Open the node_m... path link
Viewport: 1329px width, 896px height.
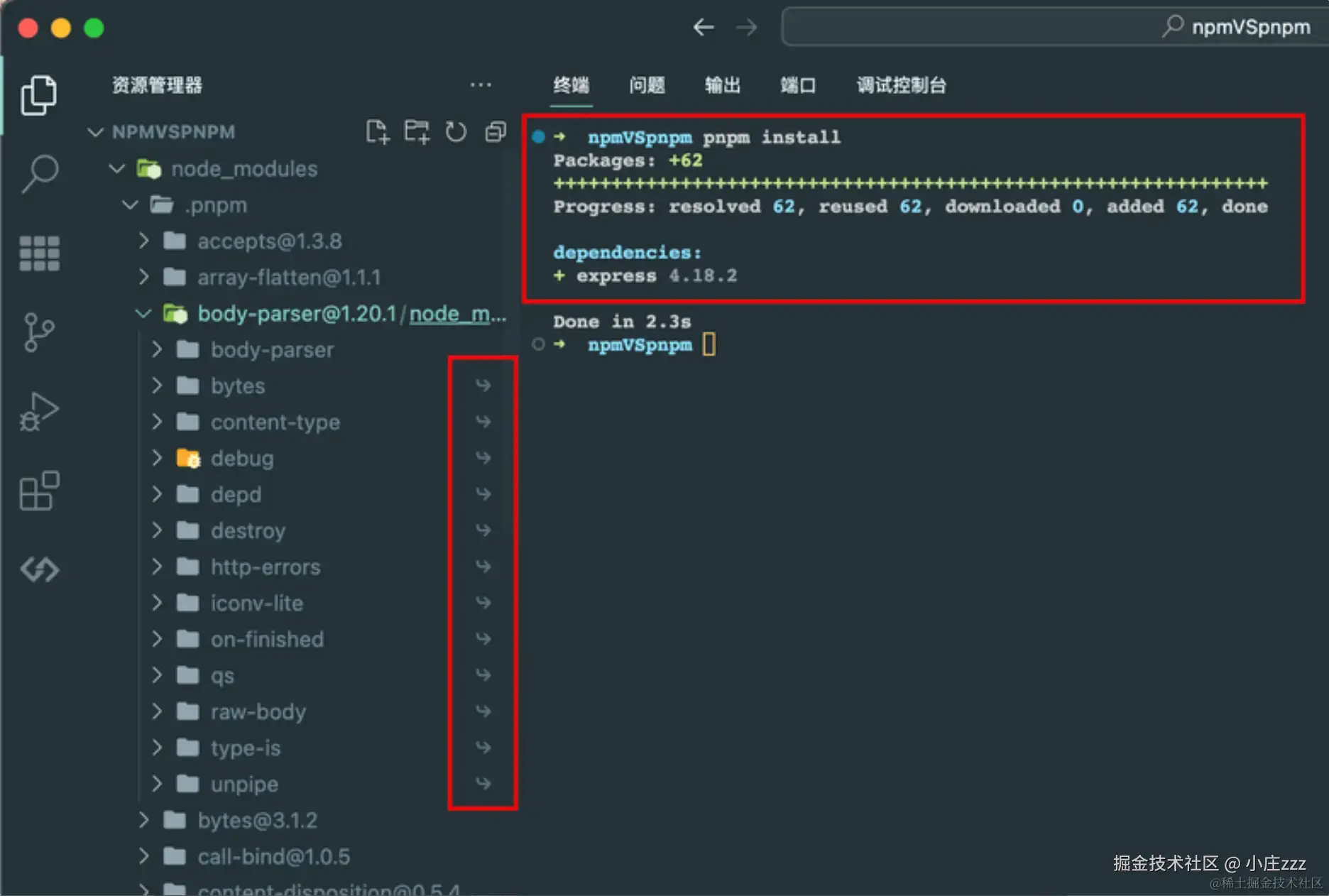point(458,313)
